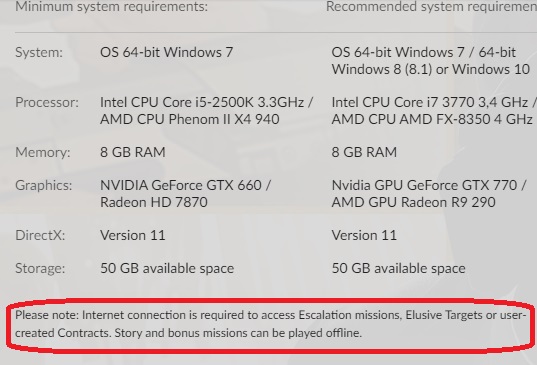This screenshot has height=365, width=537.
Task: Select the Memory label
Action: [43, 152]
